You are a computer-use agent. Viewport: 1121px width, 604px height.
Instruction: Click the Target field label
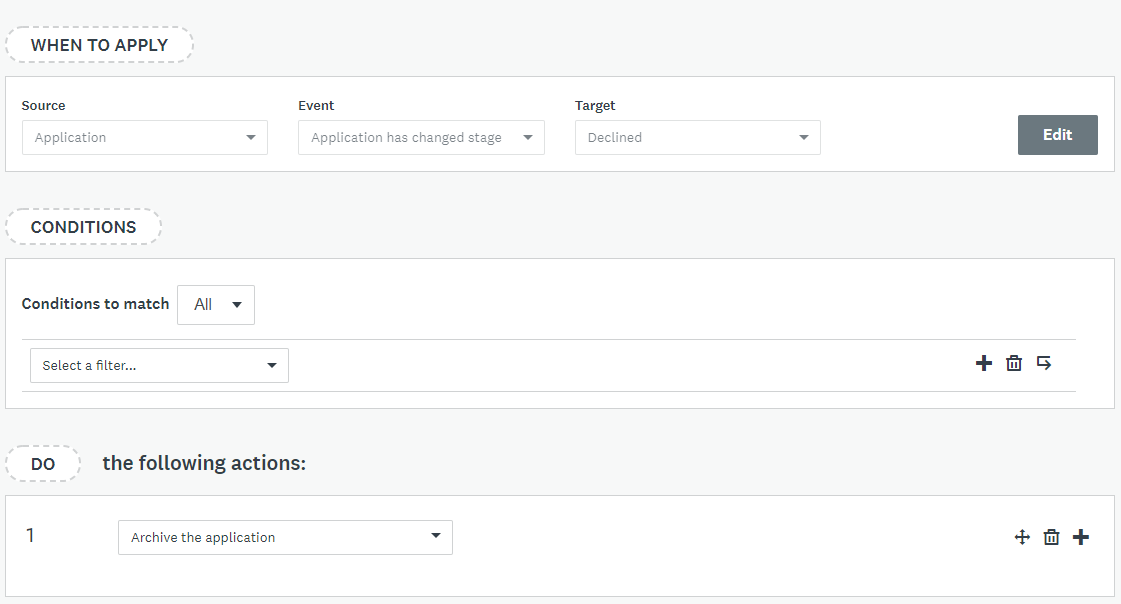[x=595, y=105]
